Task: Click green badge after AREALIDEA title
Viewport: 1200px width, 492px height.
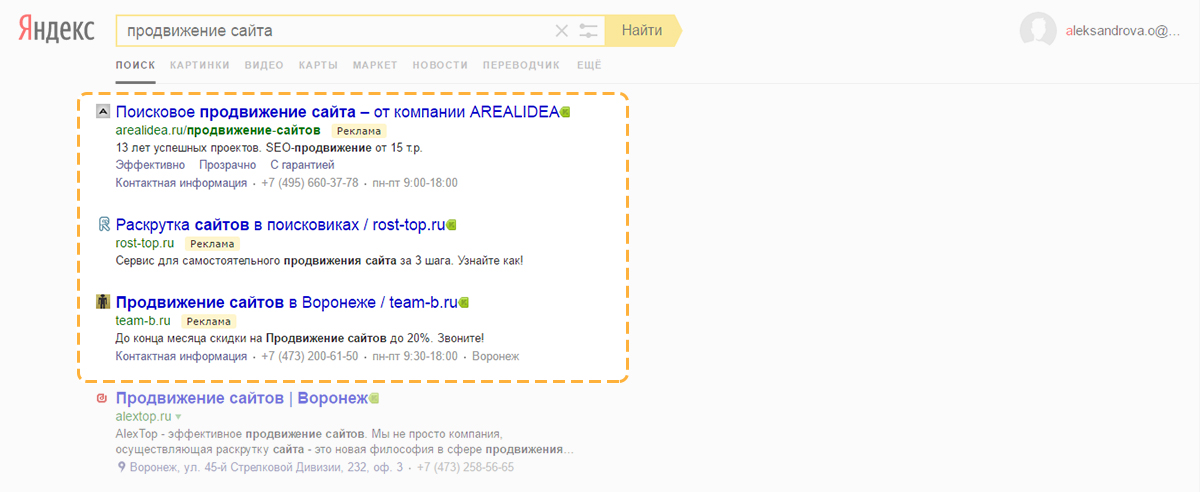Action: point(566,112)
